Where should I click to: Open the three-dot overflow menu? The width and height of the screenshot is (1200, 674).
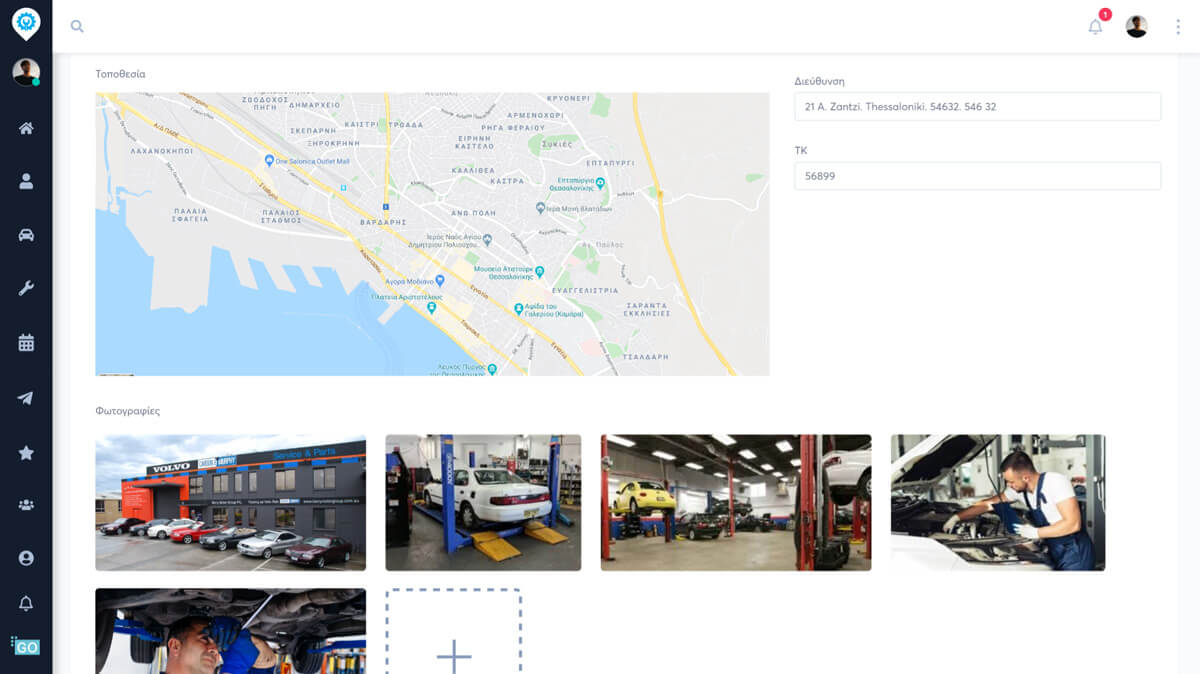pyautogui.click(x=1178, y=26)
